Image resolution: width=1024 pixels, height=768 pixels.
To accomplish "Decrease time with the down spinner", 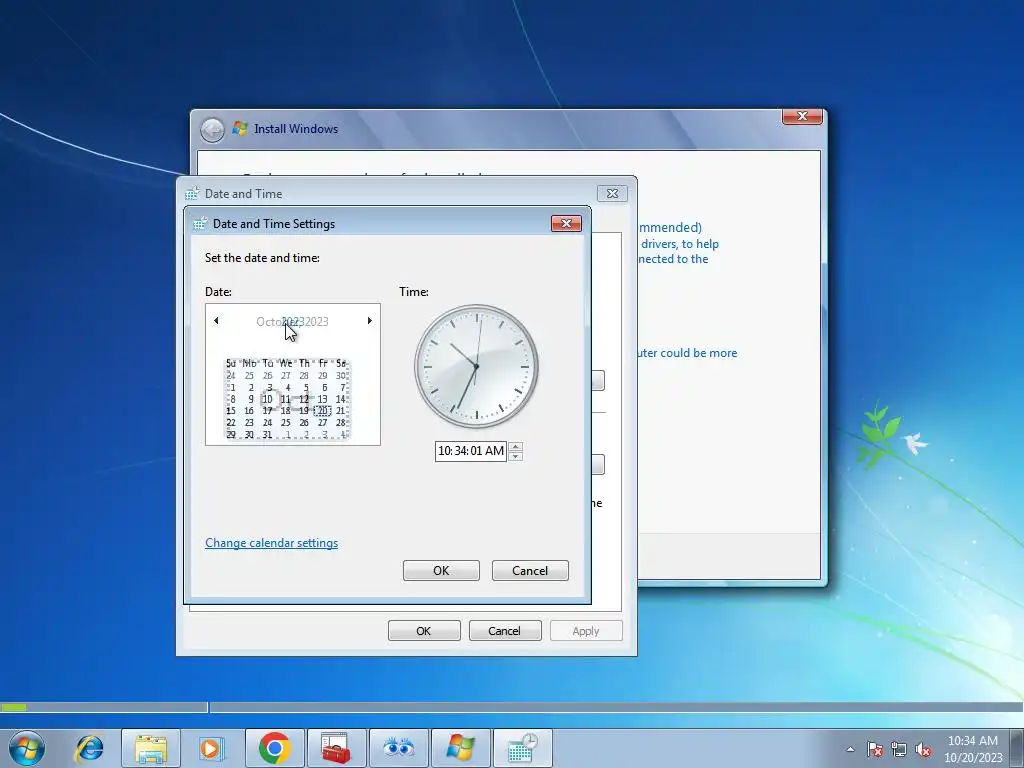I will (x=515, y=456).
